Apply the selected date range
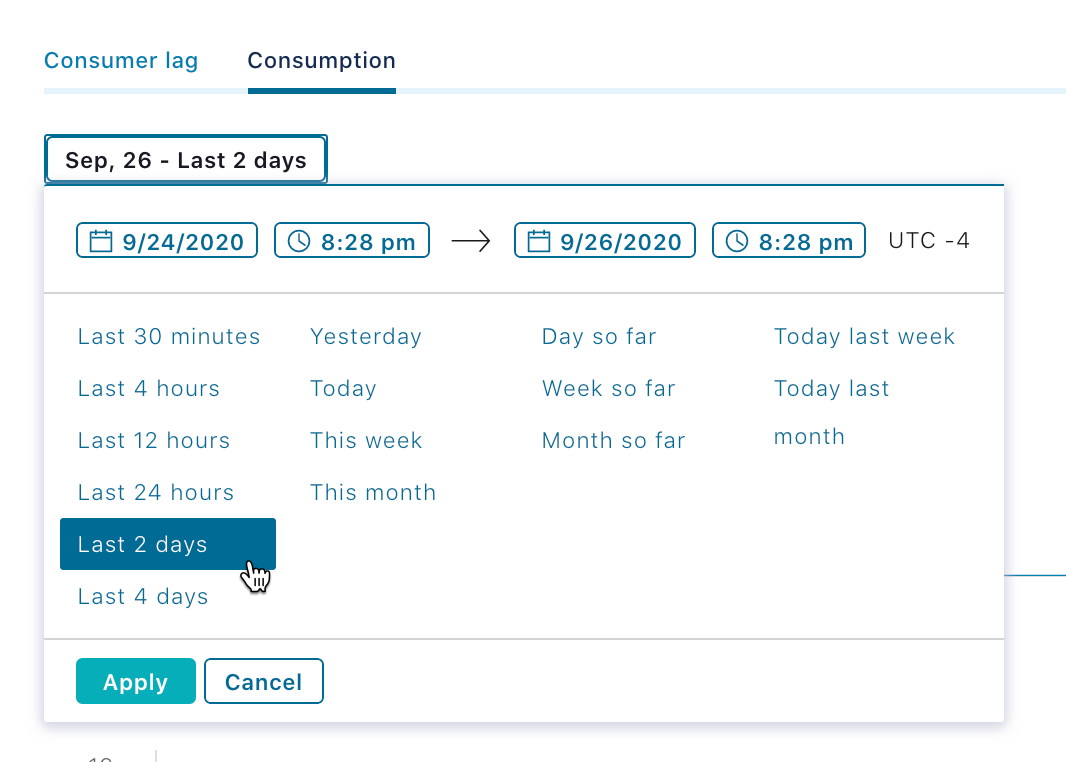The height and width of the screenshot is (762, 1066). tap(136, 681)
